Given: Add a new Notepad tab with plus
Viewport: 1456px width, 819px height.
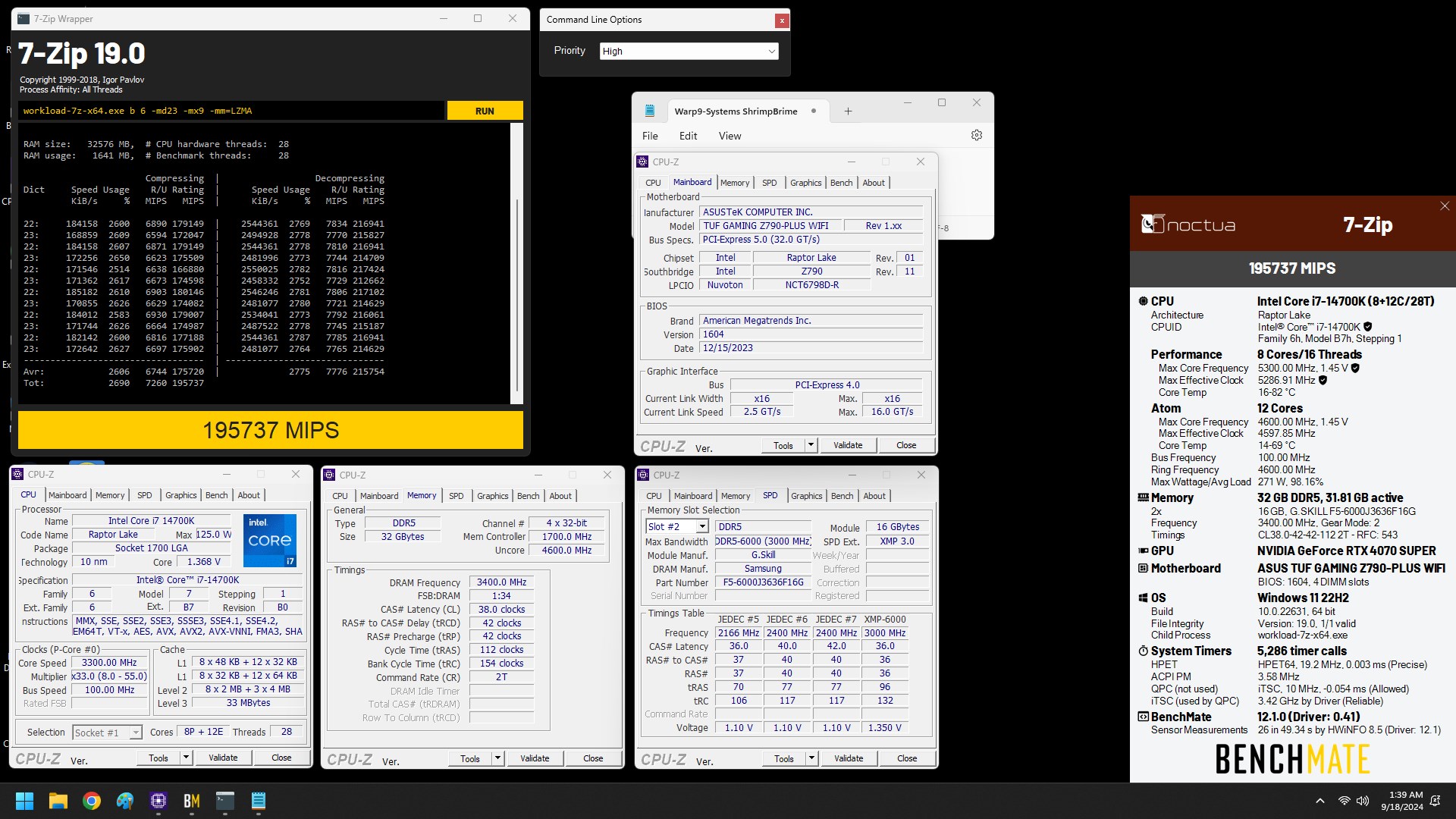Looking at the screenshot, I should 848,111.
